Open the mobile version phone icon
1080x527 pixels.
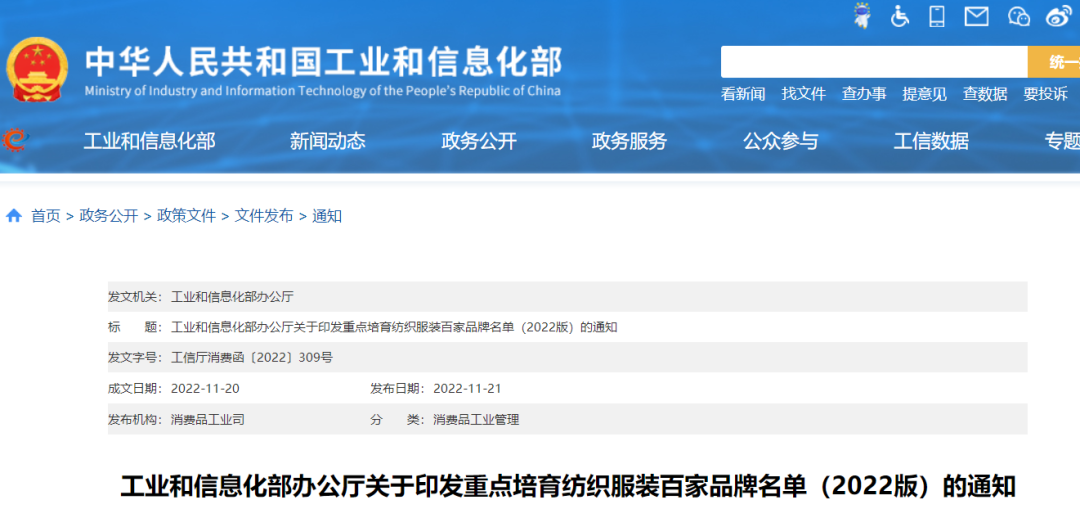coord(937,16)
